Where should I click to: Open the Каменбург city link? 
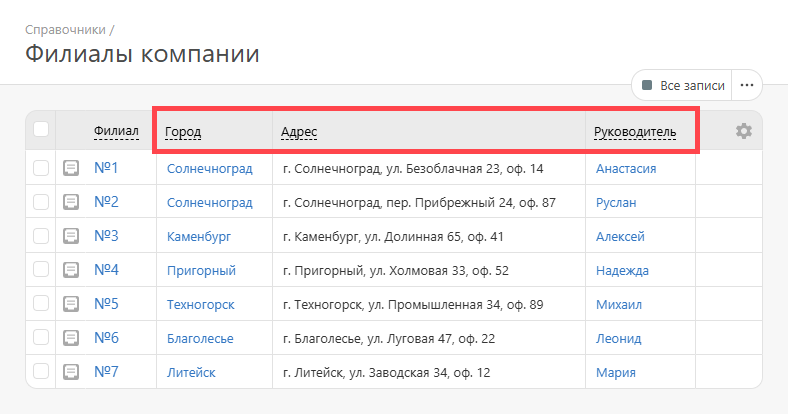pos(199,237)
